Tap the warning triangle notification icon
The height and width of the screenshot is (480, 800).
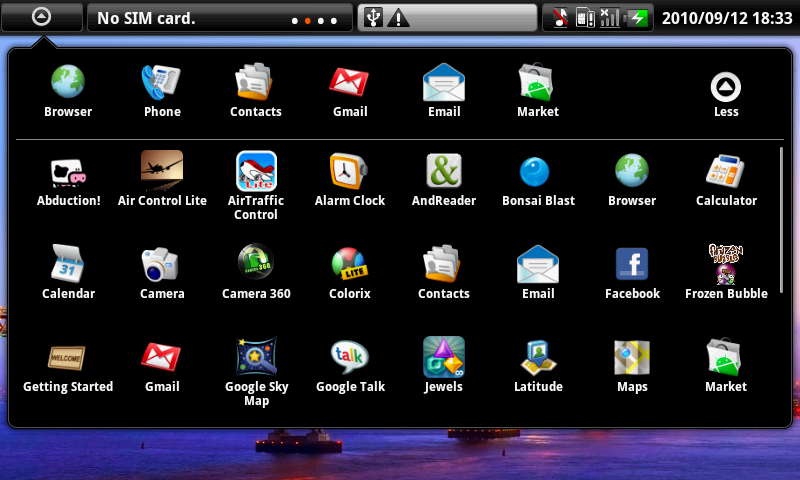tap(398, 18)
